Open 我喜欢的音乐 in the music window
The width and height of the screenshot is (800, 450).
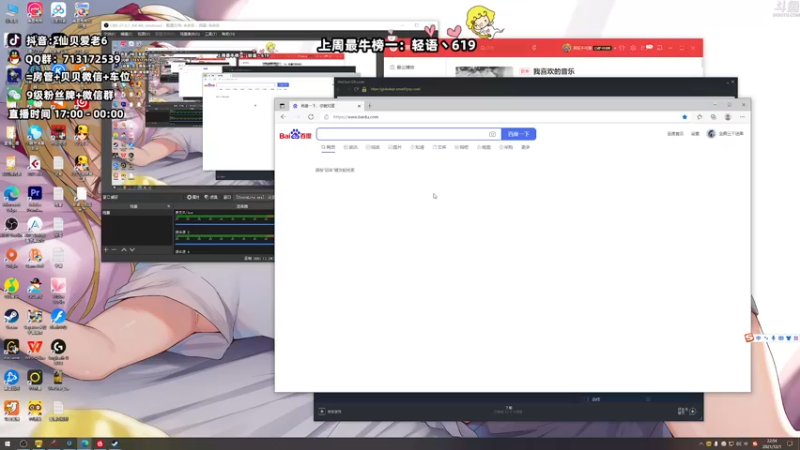[554, 71]
